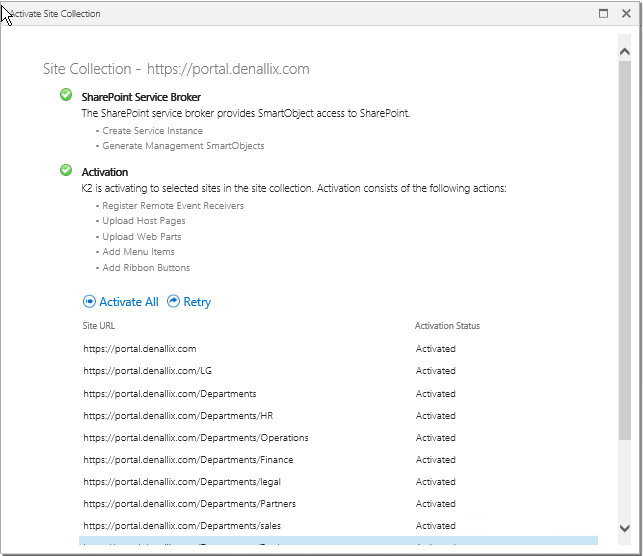Select the Departments/legal site URL row
Viewport: 643px width, 556px height.
[183, 482]
